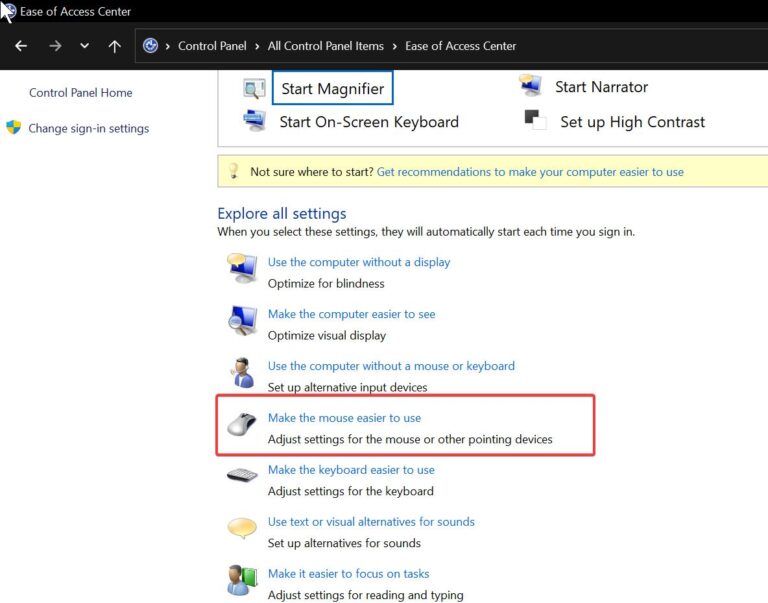Click the On-Screen Keyboard icon
Viewport: 768px width, 603px height.
[x=254, y=121]
